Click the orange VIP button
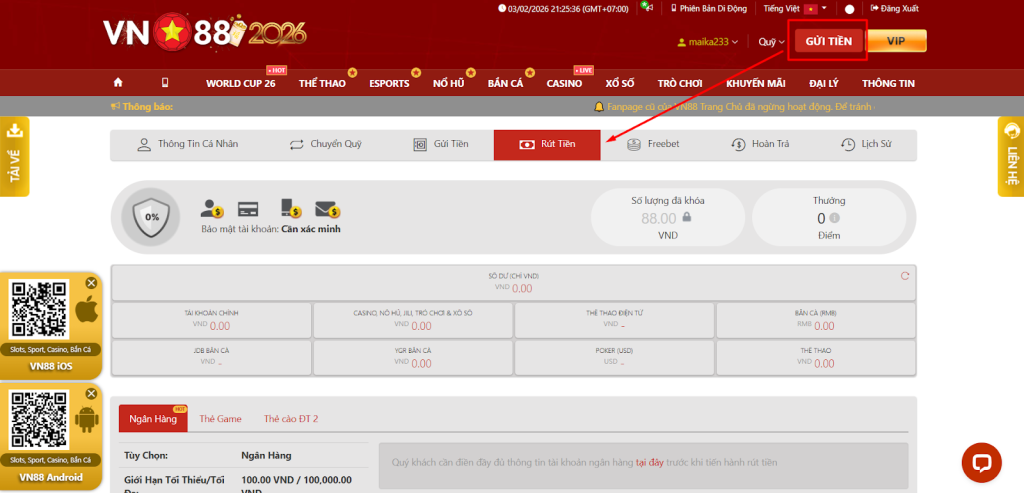 point(896,41)
